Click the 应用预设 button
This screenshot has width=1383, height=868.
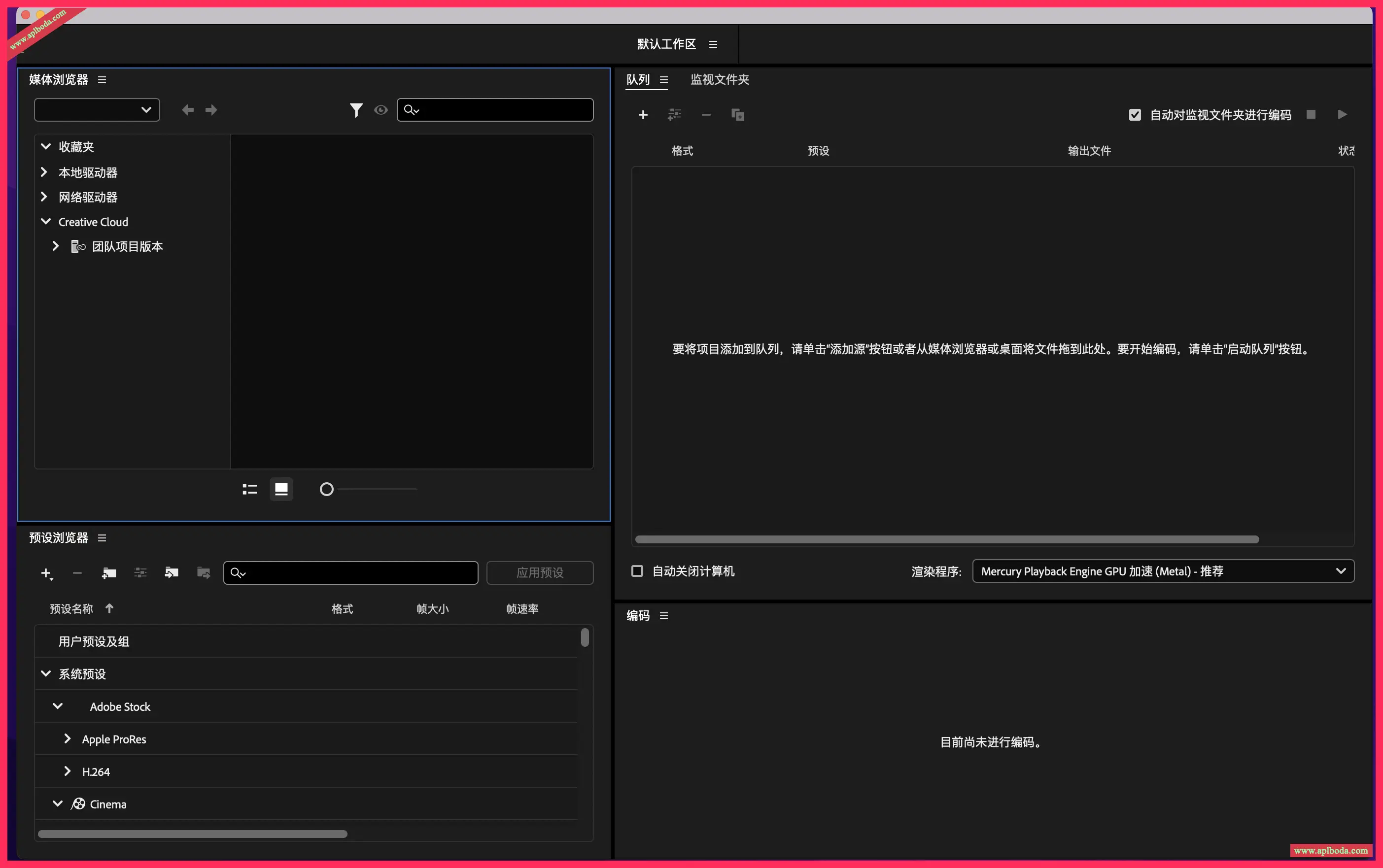coord(539,572)
